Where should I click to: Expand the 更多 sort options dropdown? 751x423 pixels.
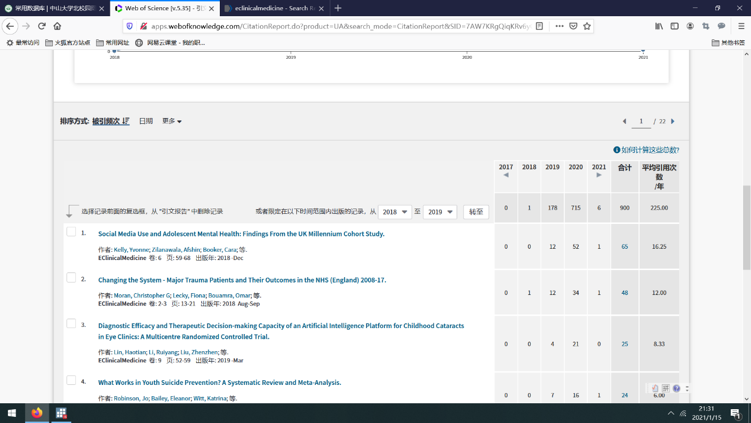tap(172, 121)
